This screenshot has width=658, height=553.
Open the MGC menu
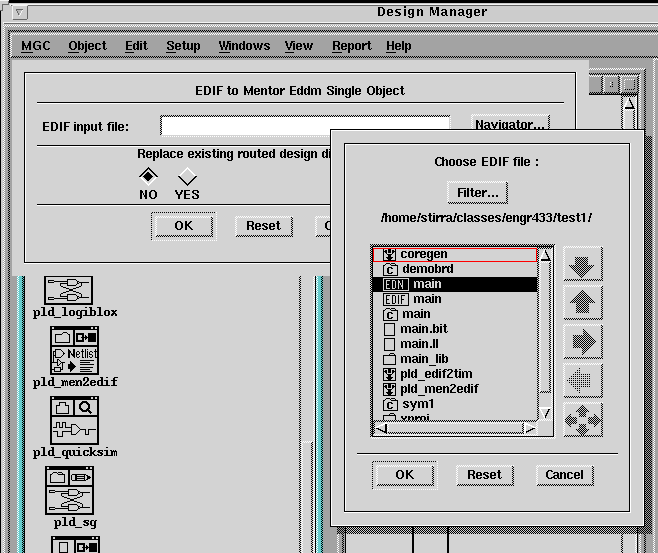(35, 46)
